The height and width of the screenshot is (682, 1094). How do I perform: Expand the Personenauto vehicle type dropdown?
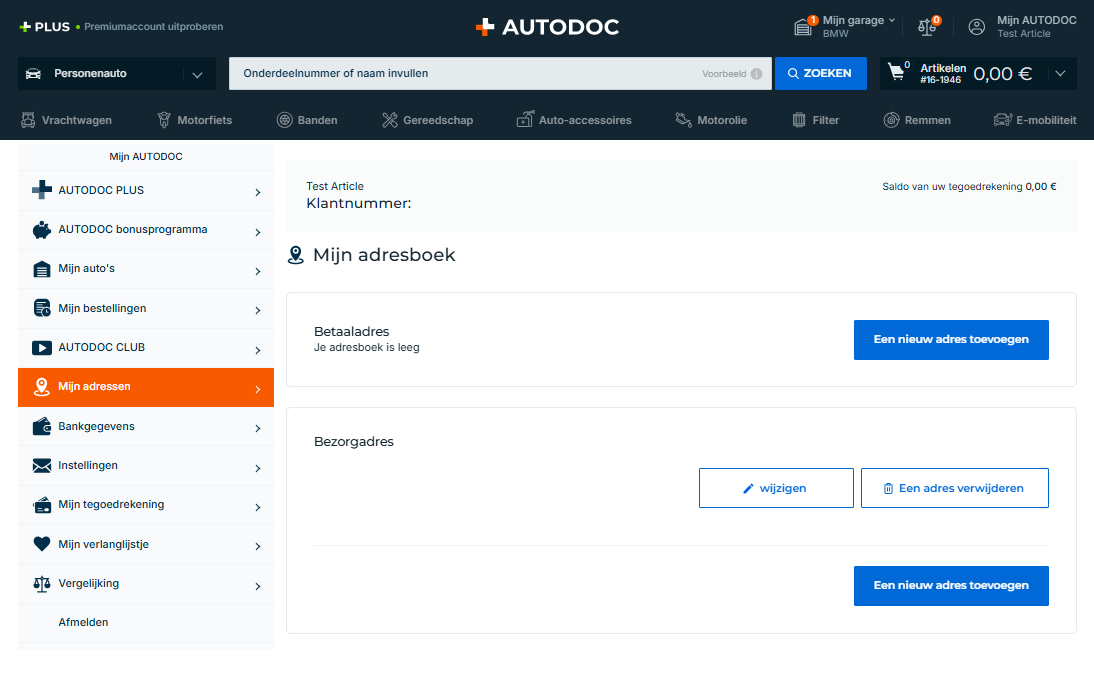(196, 74)
